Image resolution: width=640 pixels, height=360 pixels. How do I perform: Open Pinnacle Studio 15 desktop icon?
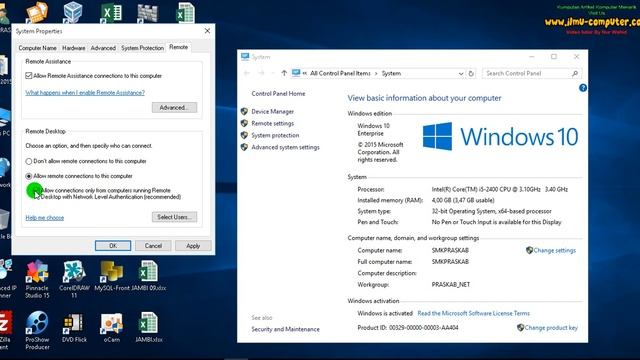(x=37, y=279)
